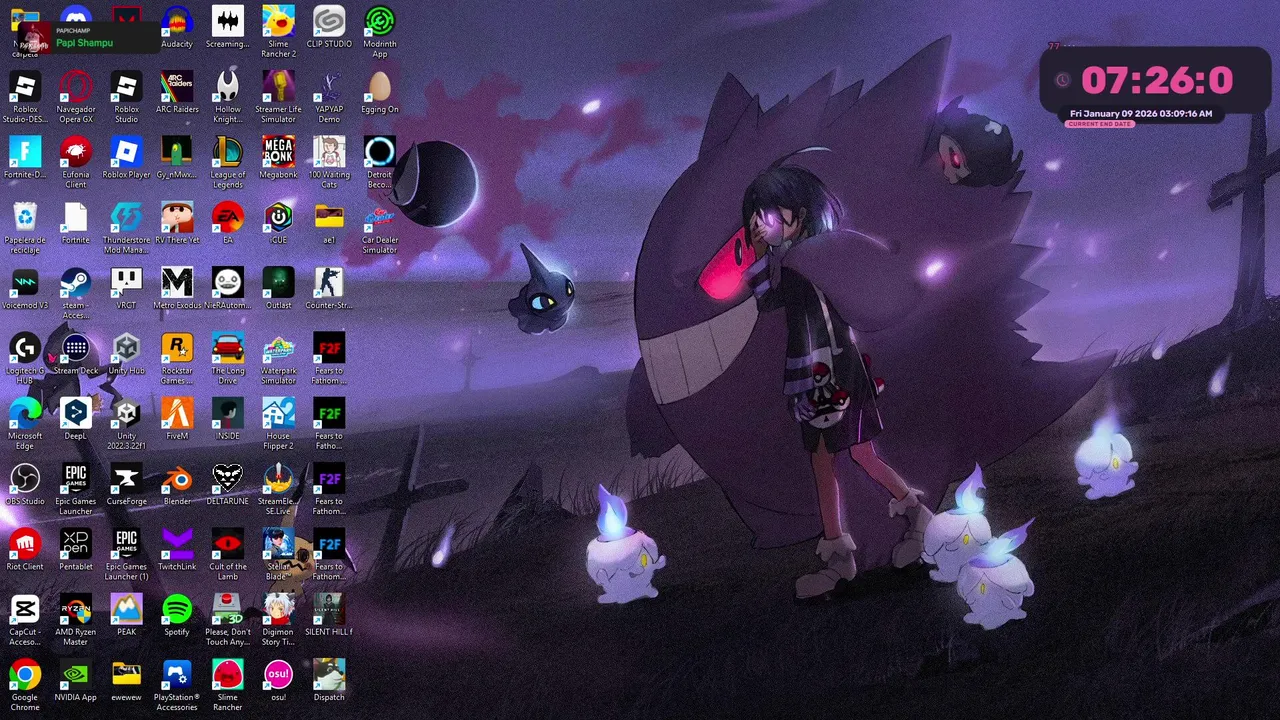
Task: Launch CurseForge shortcut
Action: 126,478
